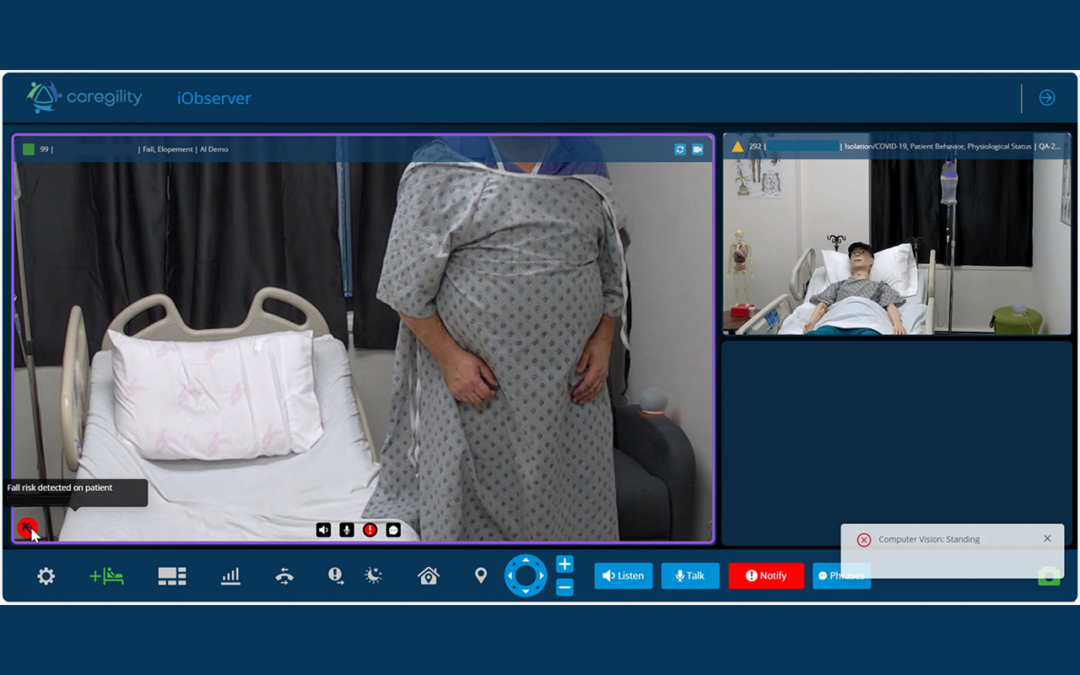This screenshot has height=675, width=1080.
Task: Click the red alert overlay icon on video
Action: click(x=370, y=530)
